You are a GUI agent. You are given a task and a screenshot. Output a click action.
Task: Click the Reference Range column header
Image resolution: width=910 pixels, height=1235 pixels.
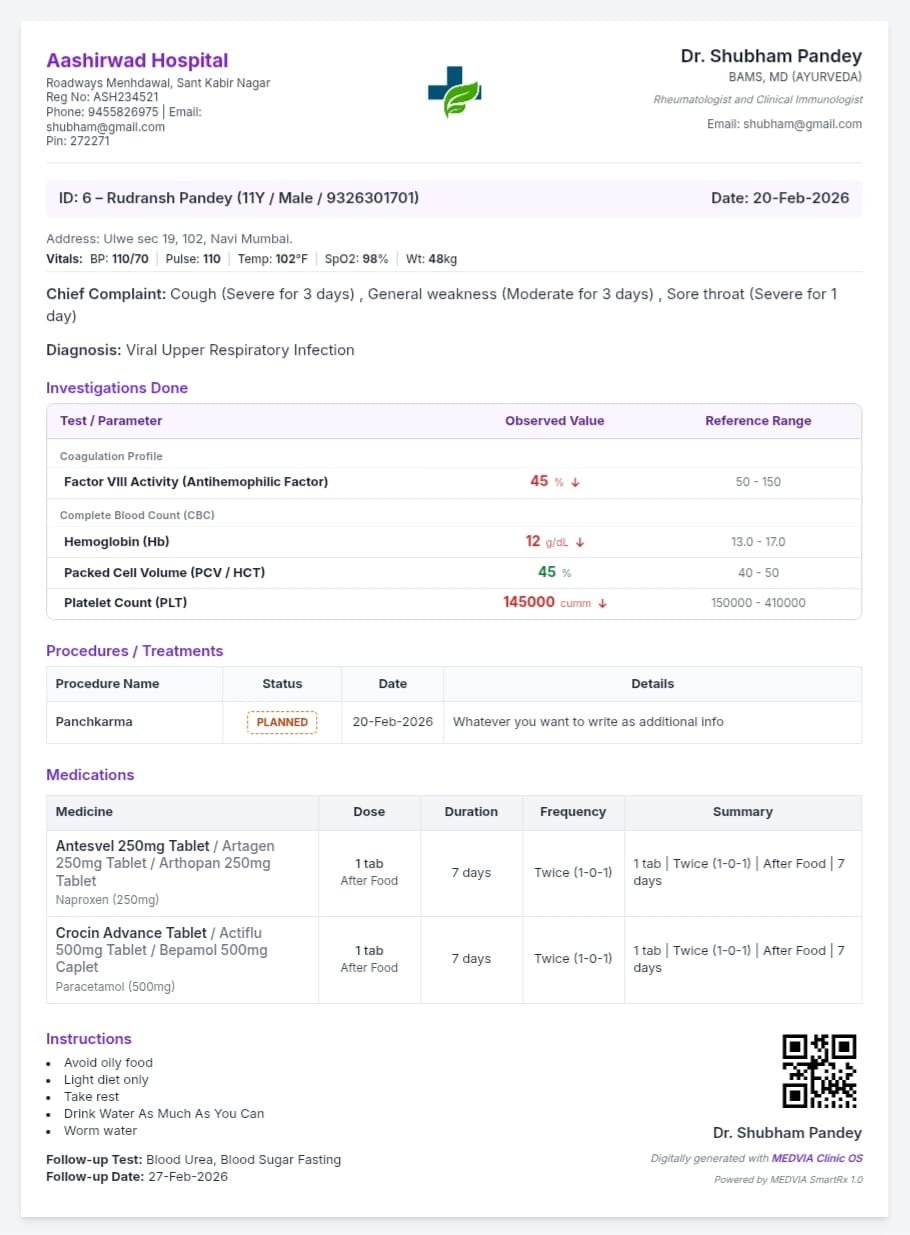click(758, 421)
